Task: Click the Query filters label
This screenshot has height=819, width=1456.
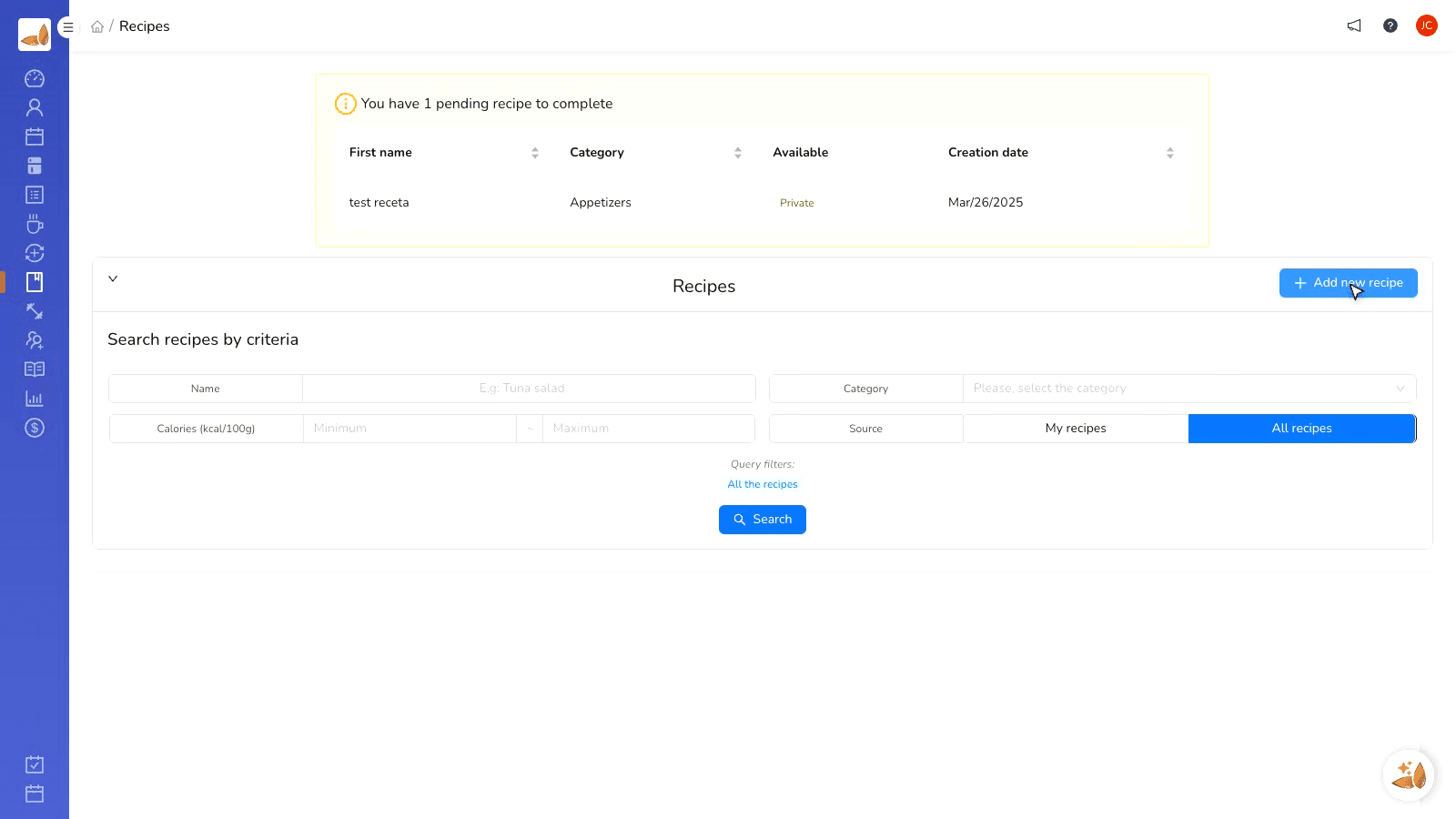Action: [763, 464]
